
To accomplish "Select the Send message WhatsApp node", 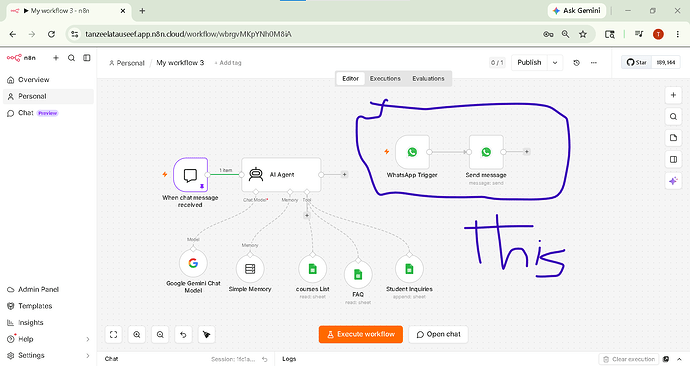I will [x=486, y=152].
